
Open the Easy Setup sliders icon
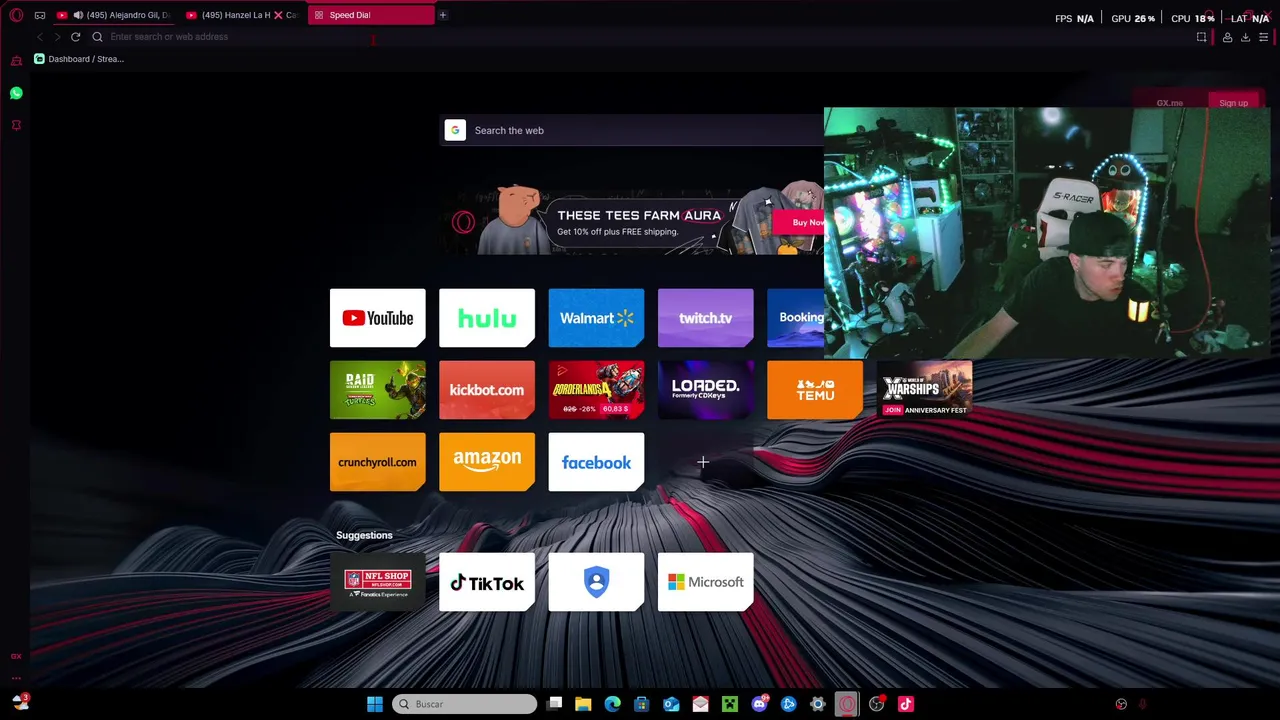click(1264, 37)
